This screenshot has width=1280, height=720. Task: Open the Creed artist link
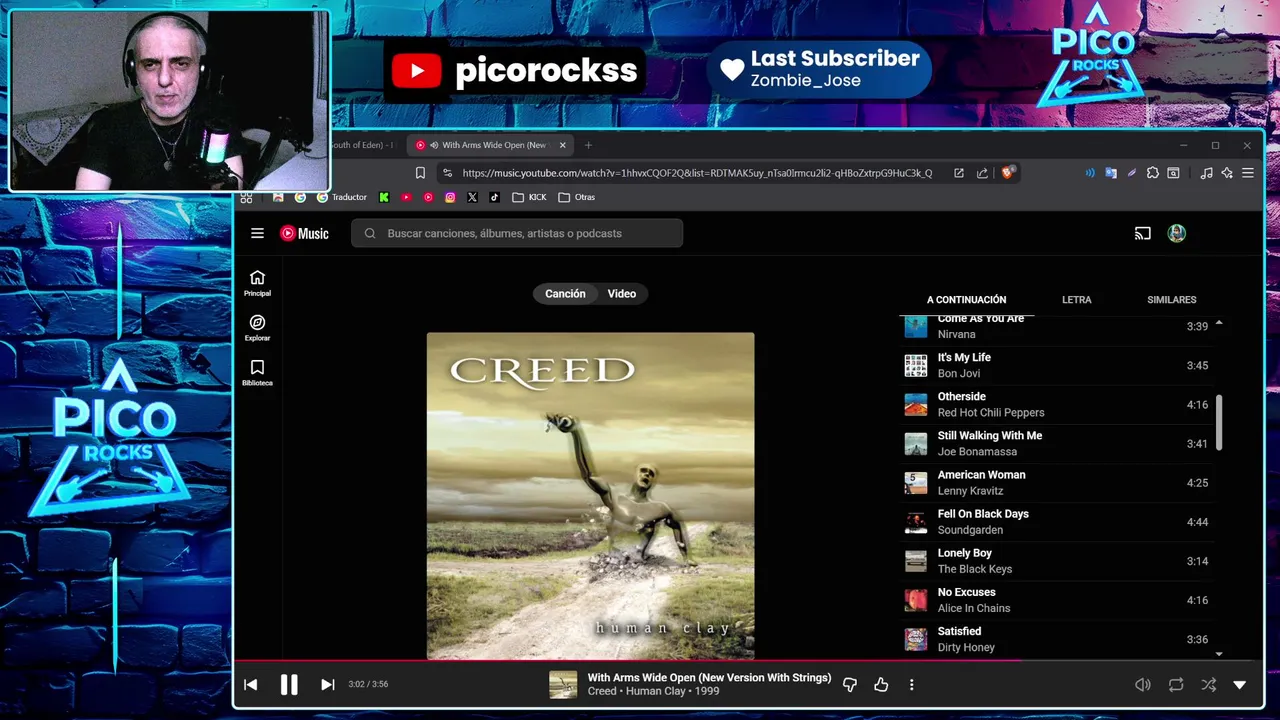[602, 691]
